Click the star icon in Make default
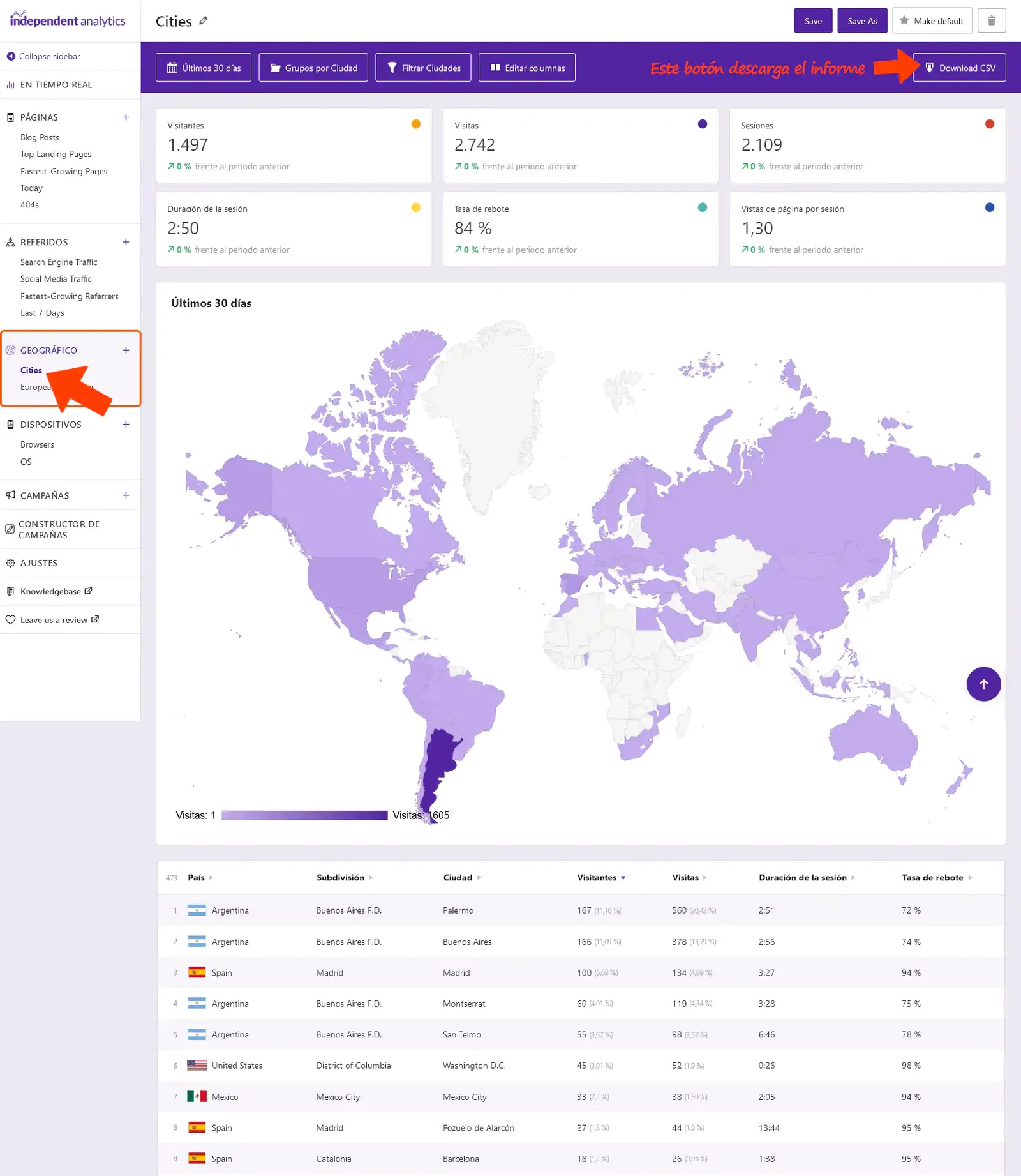 pyautogui.click(x=904, y=20)
